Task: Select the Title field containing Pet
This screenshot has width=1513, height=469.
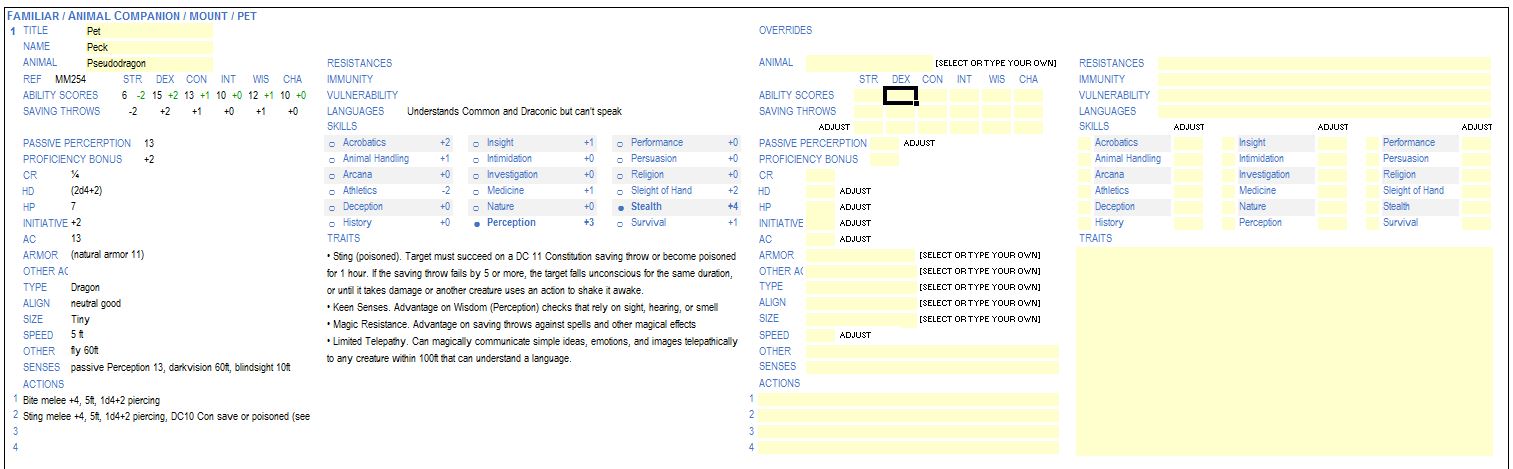Action: [148, 31]
